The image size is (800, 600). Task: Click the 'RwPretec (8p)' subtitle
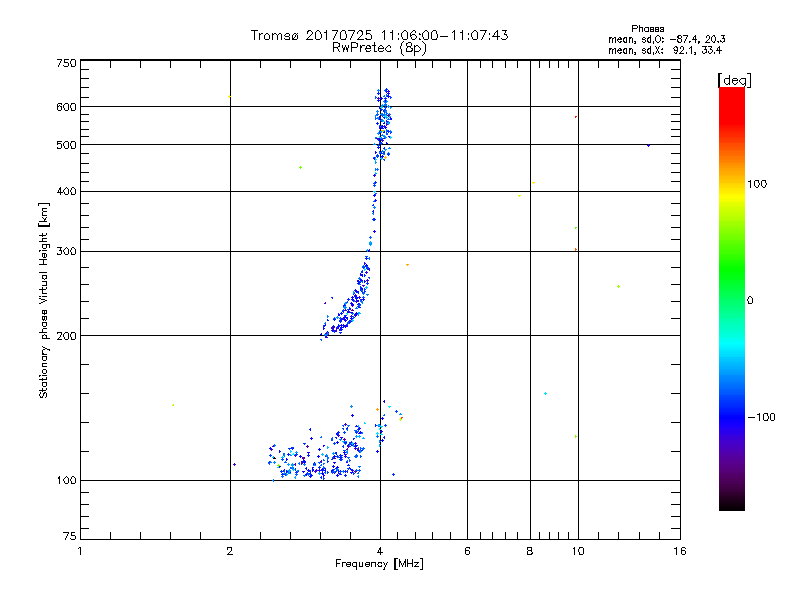[x=379, y=48]
